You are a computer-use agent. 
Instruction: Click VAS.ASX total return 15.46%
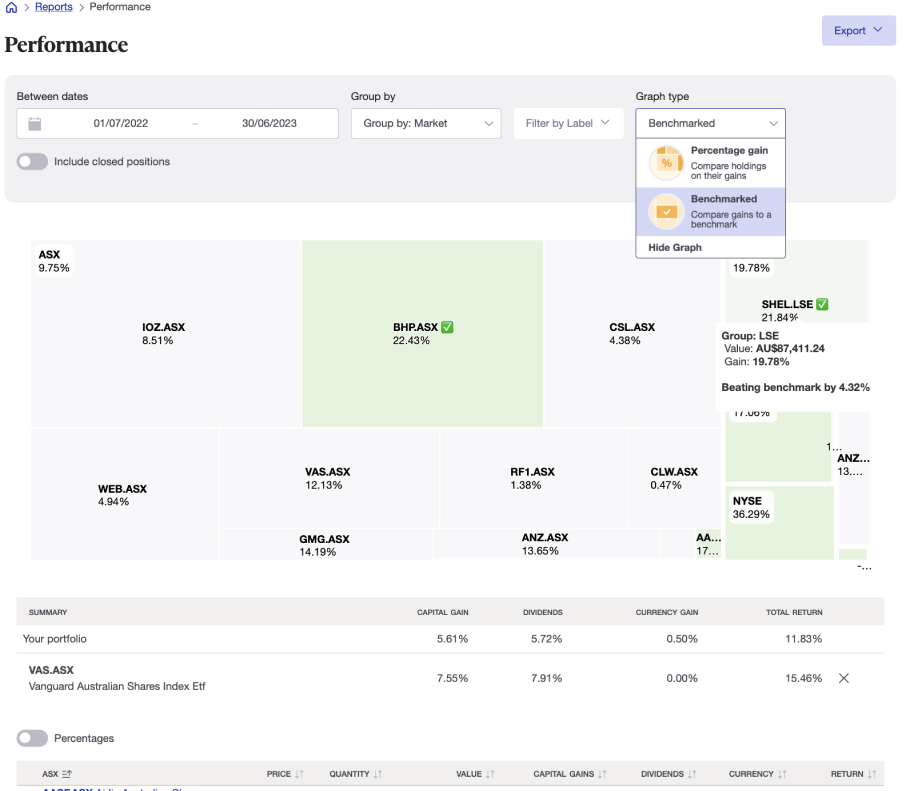tap(803, 678)
